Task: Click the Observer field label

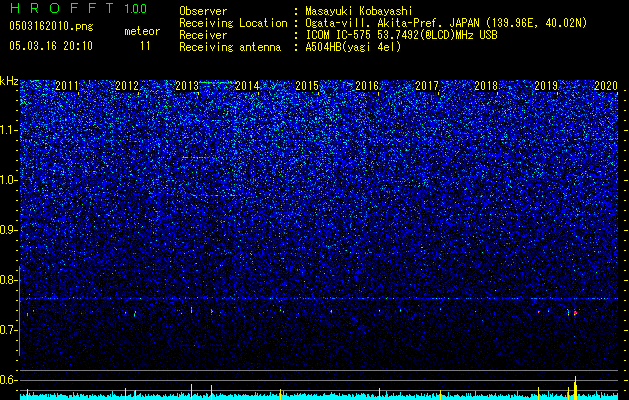Action: click(x=203, y=11)
